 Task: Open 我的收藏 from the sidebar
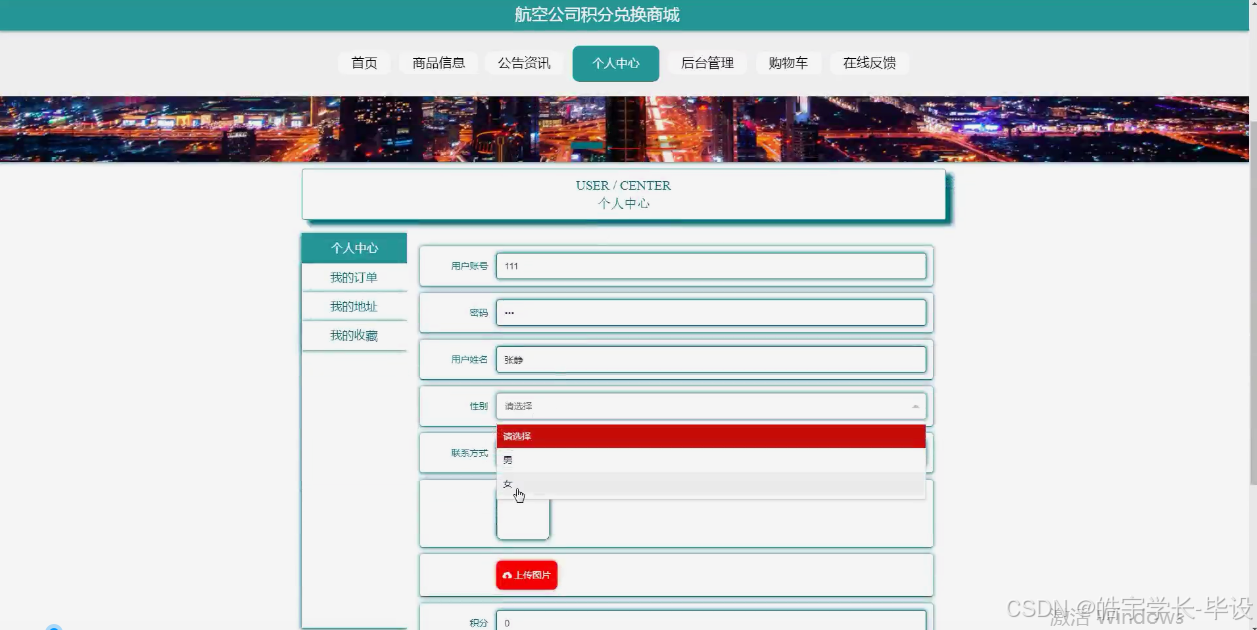coord(354,335)
